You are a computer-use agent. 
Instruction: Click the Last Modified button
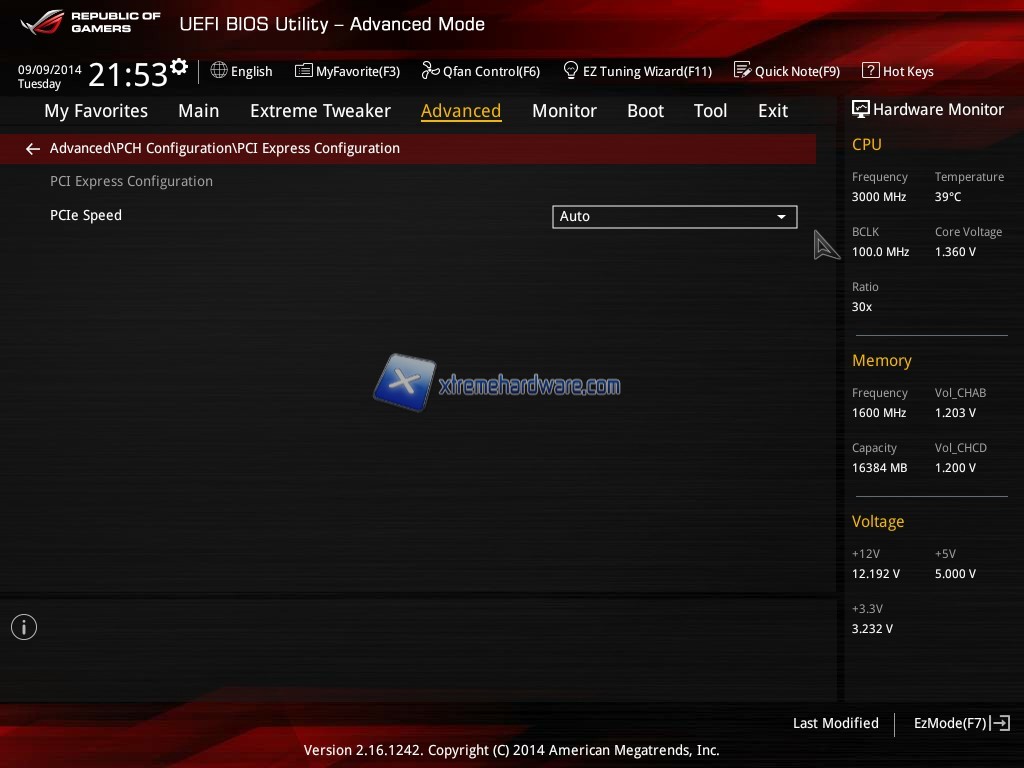(835, 723)
